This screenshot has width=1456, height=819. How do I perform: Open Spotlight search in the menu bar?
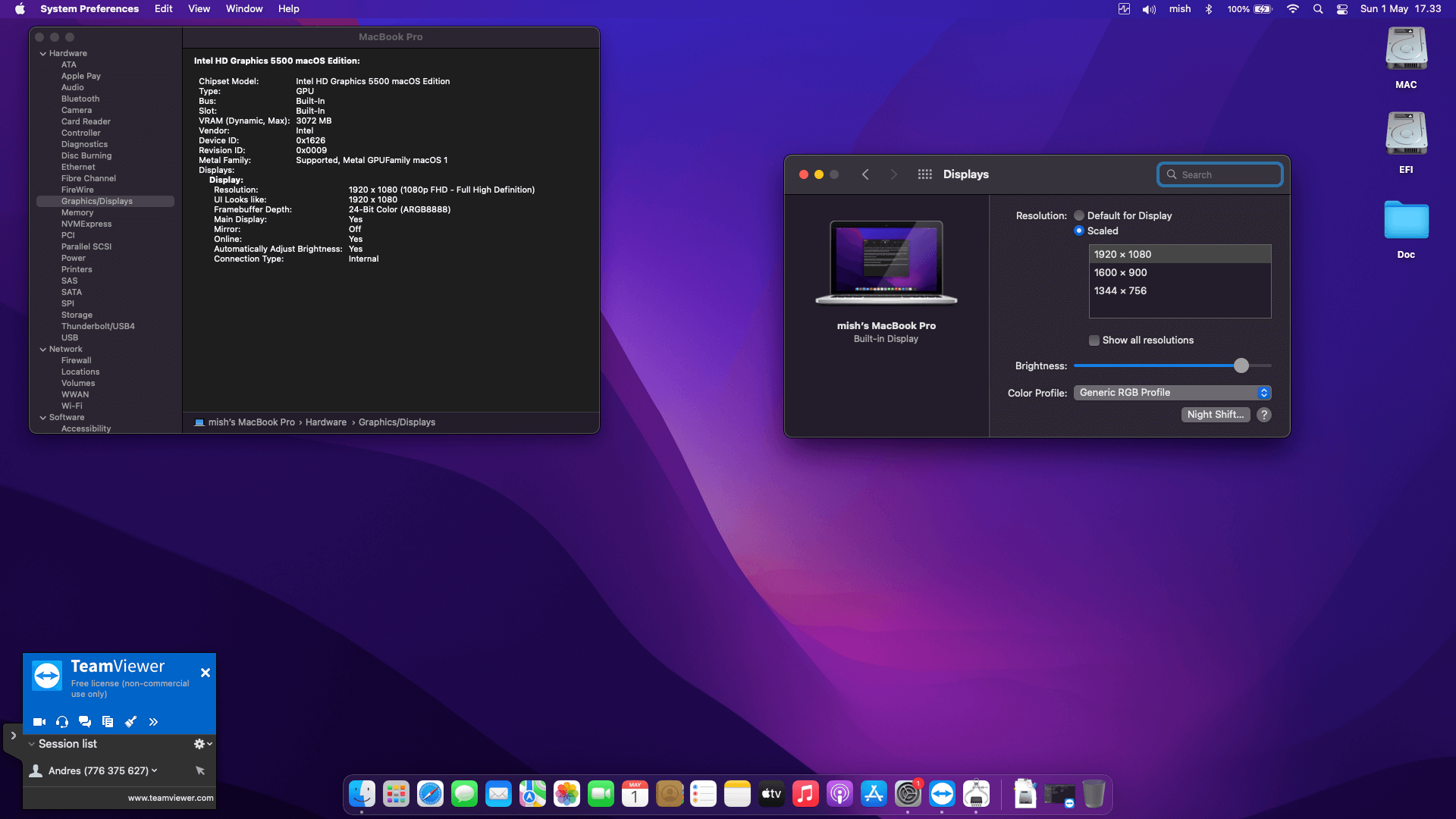[1318, 9]
